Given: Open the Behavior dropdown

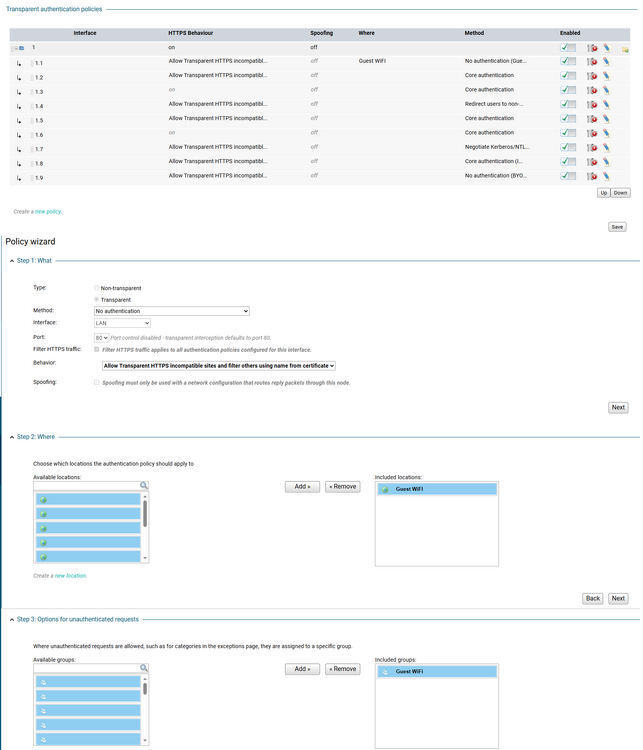Looking at the screenshot, I should point(219,365).
